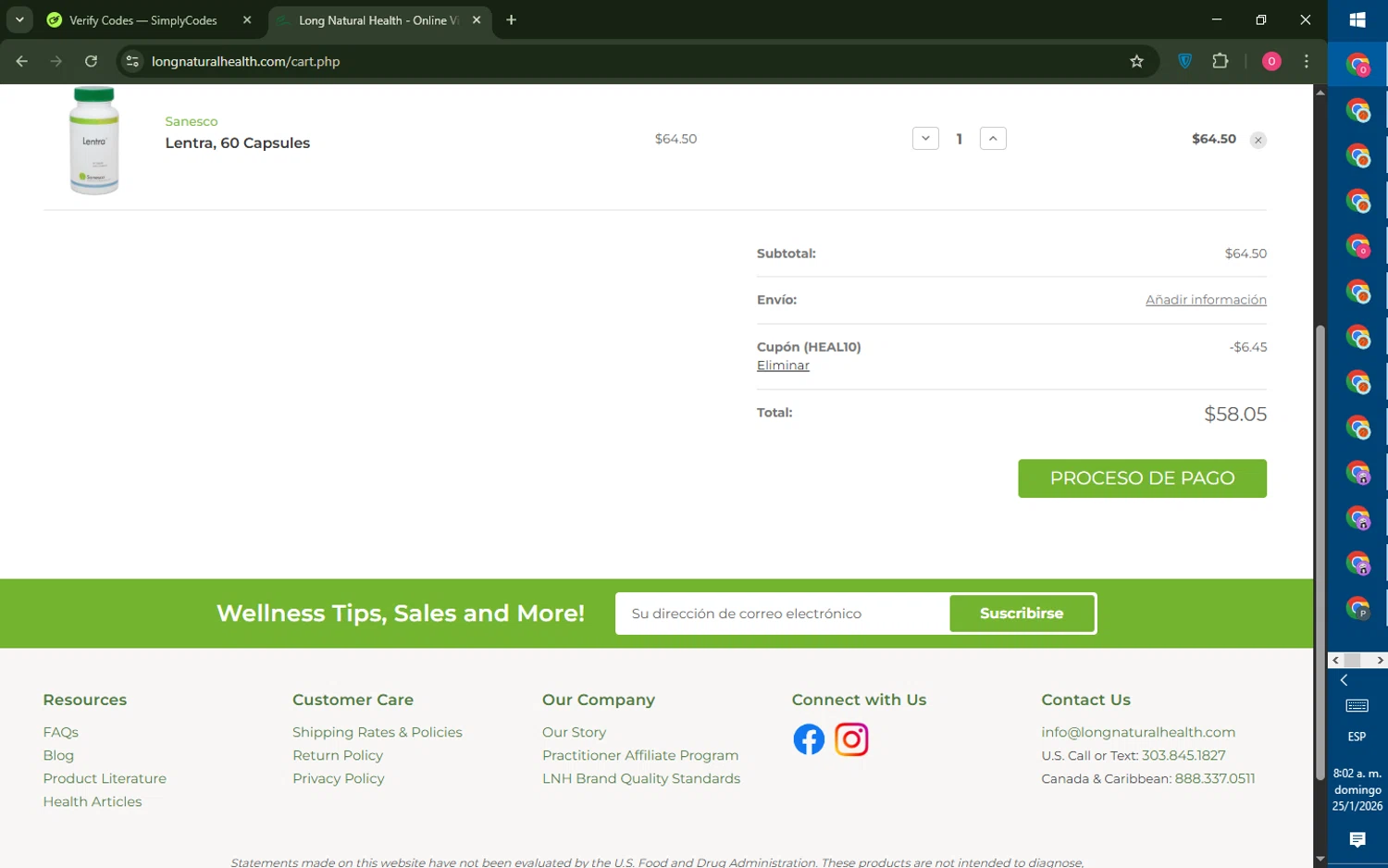Open the Blog footer link
Screen dimensions: 1388x868
(x=58, y=755)
